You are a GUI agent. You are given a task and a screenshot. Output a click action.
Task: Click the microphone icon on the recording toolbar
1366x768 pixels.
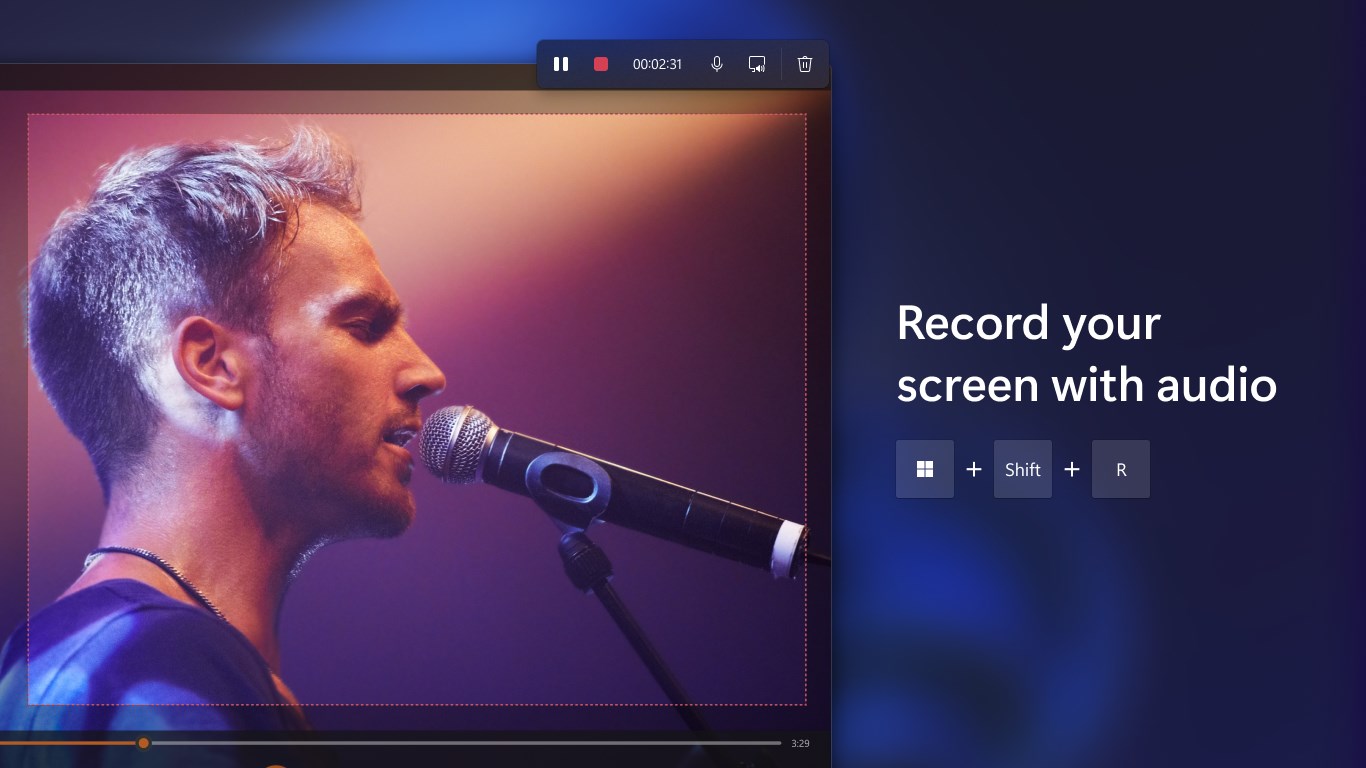pos(717,64)
